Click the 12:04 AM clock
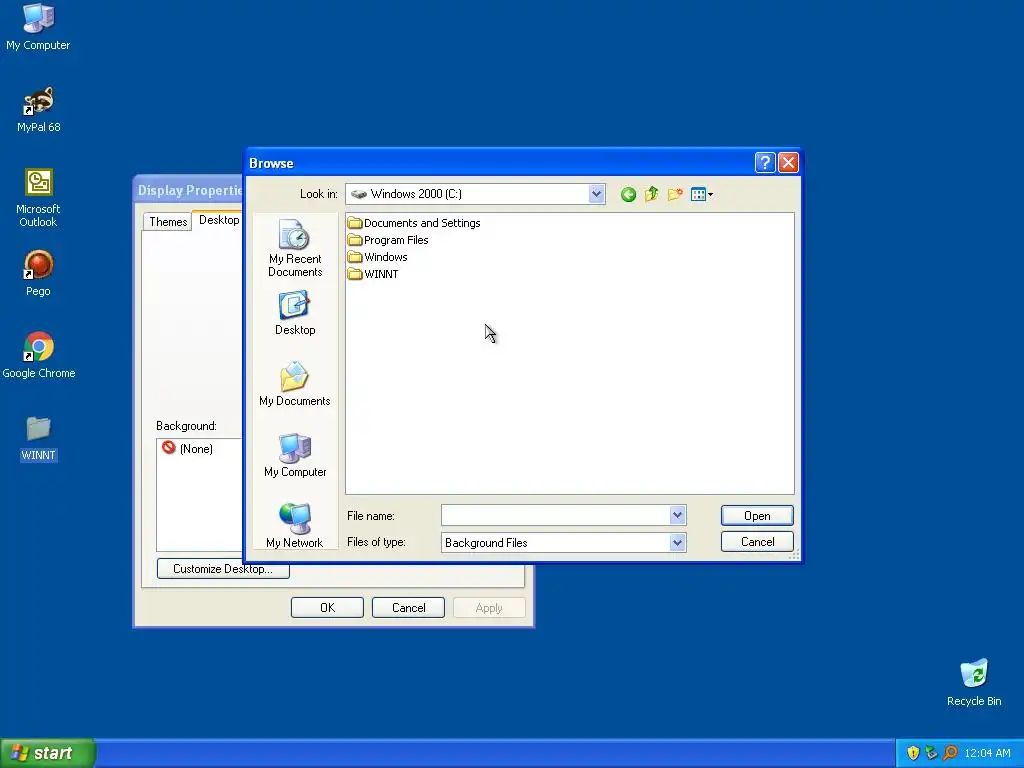1024x768 pixels. pos(987,753)
